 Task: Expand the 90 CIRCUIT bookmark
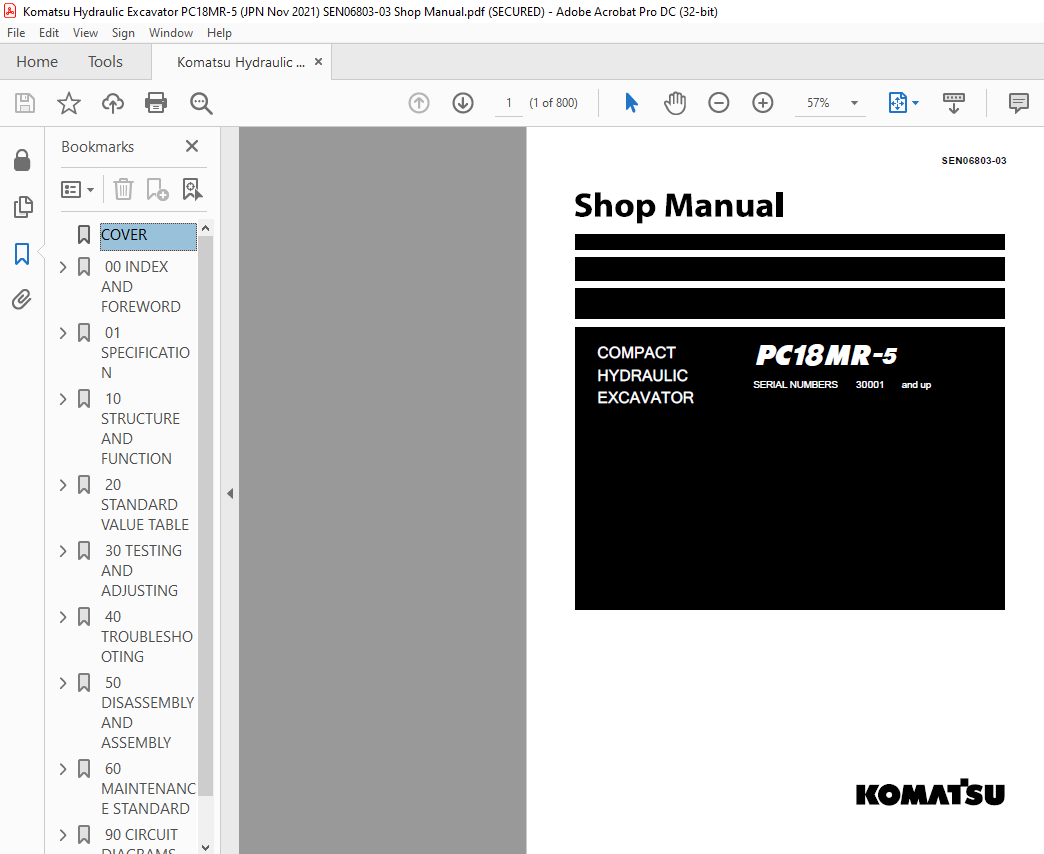click(63, 835)
